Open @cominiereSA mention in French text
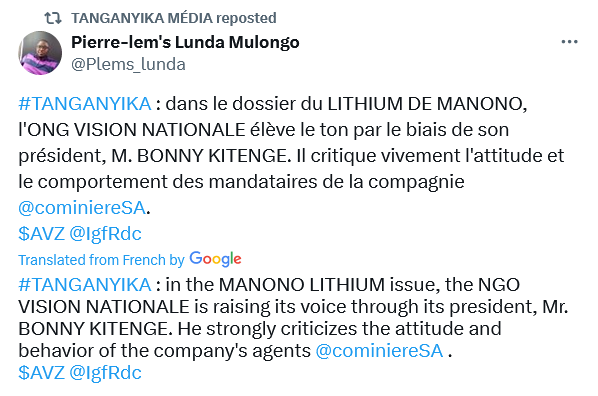Image resolution: width=598 pixels, height=396 pixels. (82, 208)
